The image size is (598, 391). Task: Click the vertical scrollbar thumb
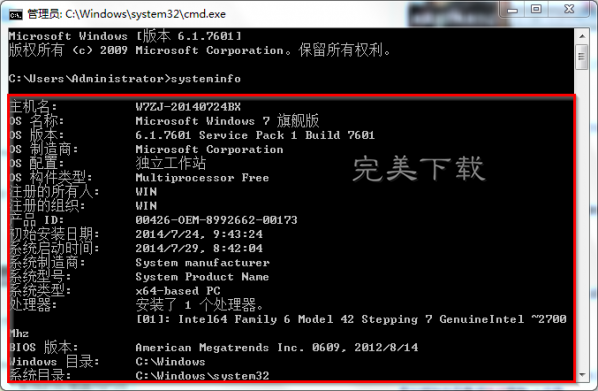tap(582, 57)
